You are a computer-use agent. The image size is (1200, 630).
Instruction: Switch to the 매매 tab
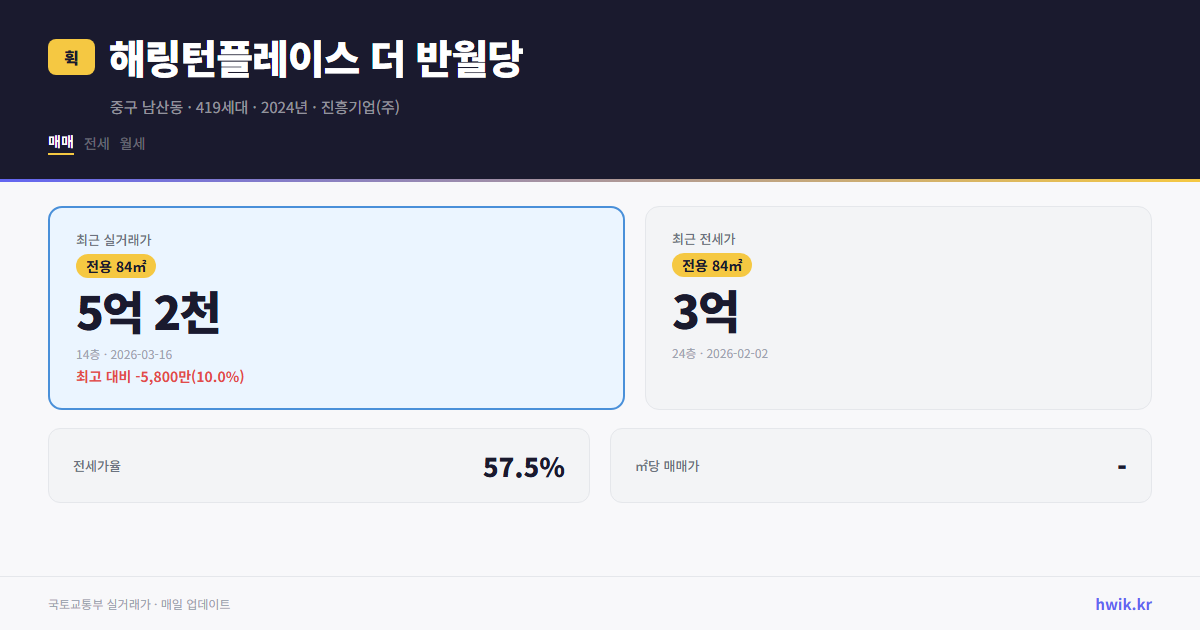pyautogui.click(x=60, y=143)
